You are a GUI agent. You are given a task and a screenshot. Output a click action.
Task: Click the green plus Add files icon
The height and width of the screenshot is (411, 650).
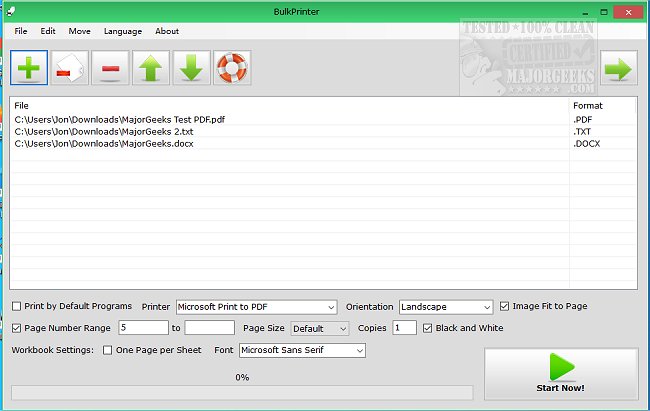click(x=29, y=68)
